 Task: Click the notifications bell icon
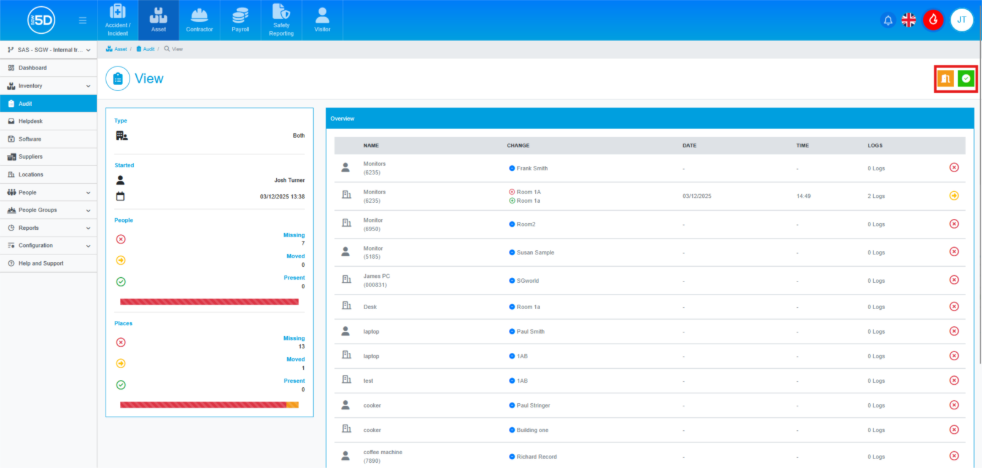[887, 20]
